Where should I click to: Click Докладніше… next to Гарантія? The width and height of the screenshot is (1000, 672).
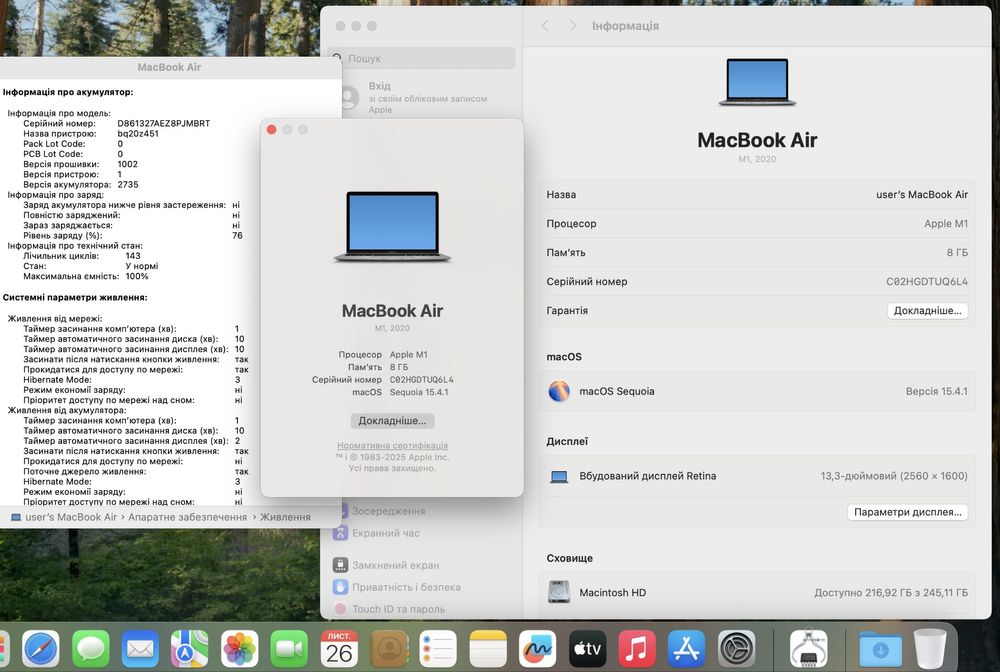pos(927,310)
